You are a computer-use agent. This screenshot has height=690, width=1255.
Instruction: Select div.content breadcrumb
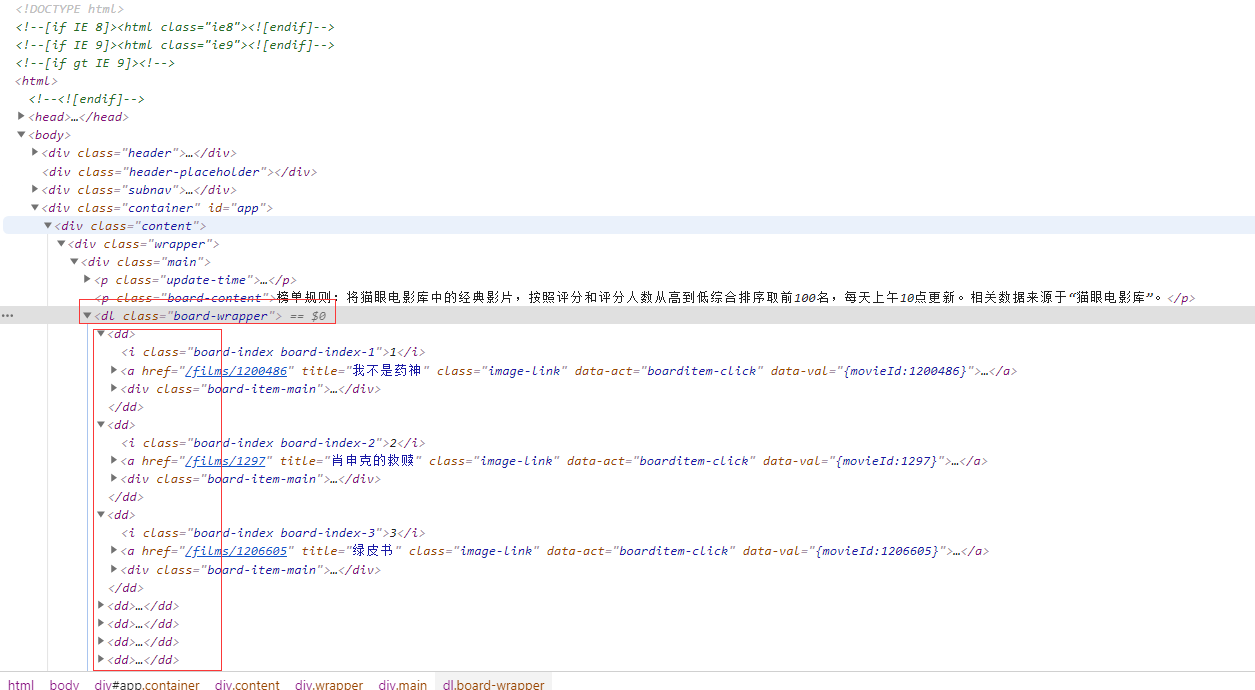point(247,684)
